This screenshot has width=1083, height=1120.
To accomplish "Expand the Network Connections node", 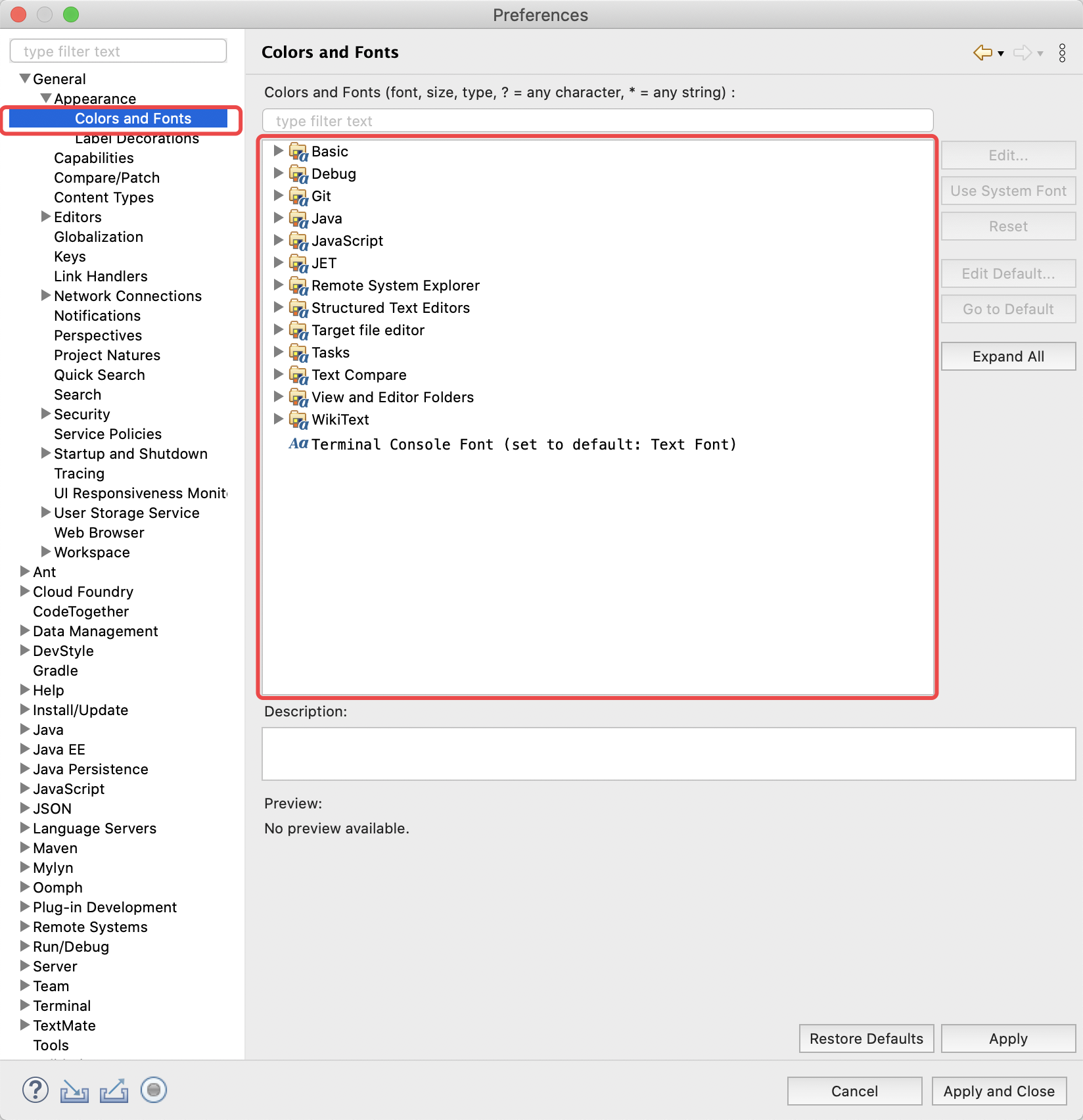I will [x=46, y=295].
